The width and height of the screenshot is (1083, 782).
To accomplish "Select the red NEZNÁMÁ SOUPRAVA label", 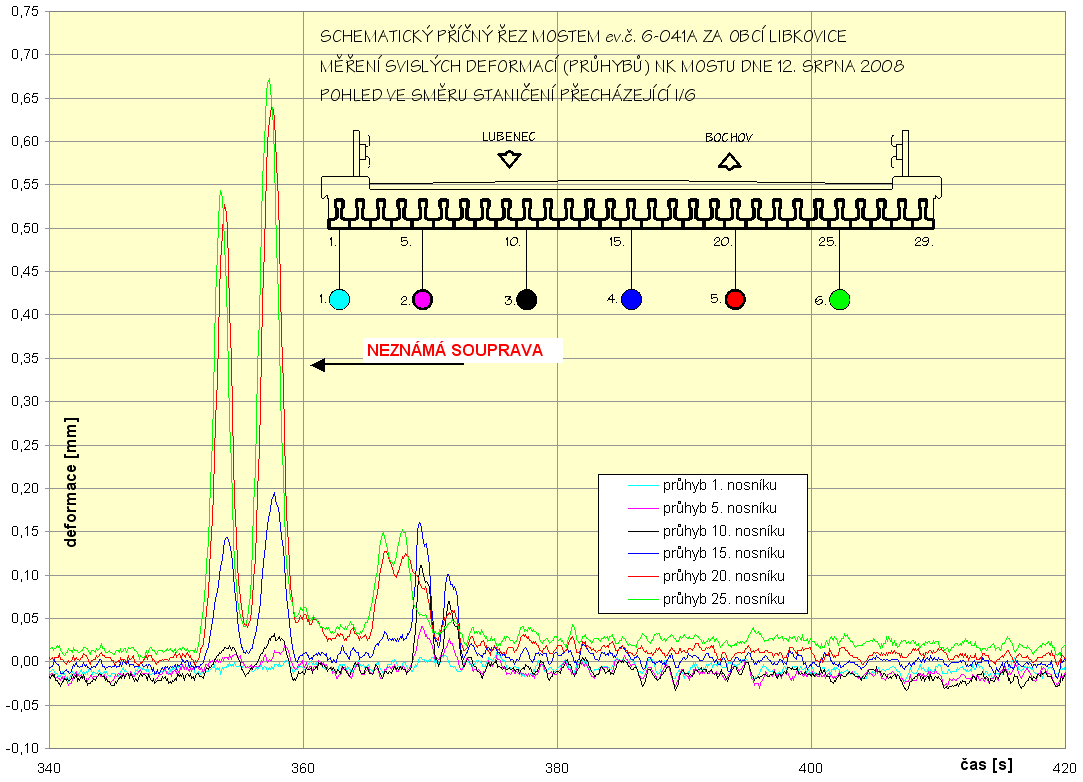I will [x=455, y=351].
